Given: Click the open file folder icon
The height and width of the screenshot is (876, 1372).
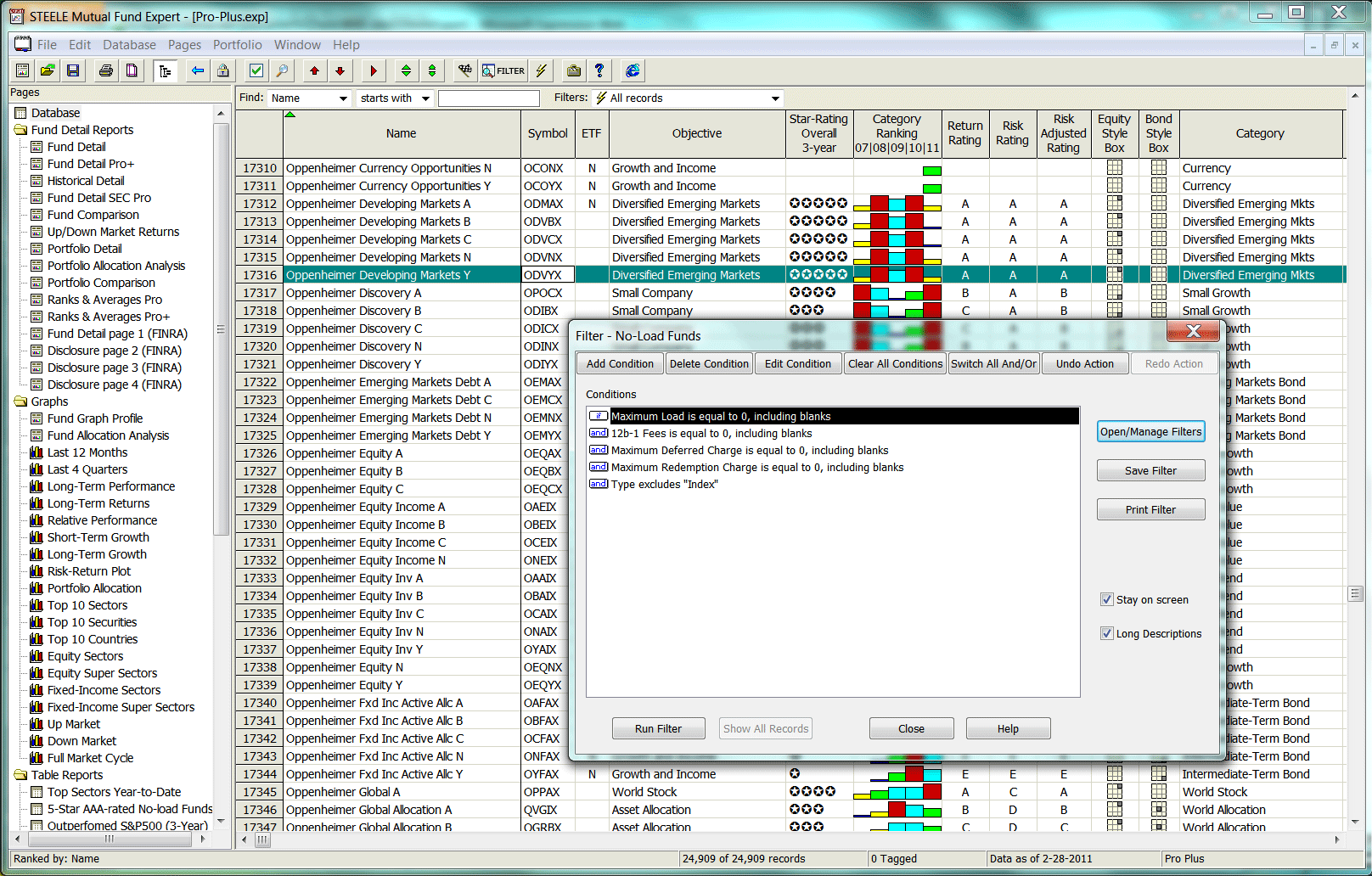Looking at the screenshot, I should (x=48, y=70).
